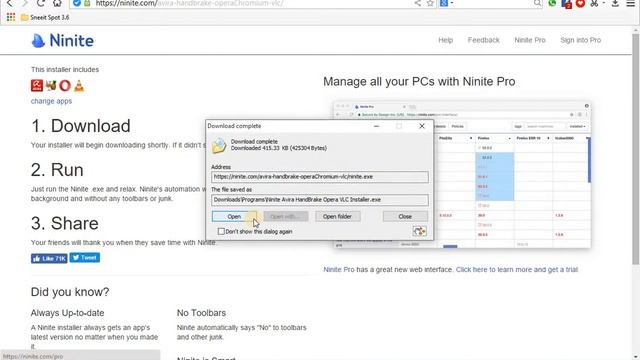Click the VLC cone app icon
This screenshot has height=360, width=640.
pyautogui.click(x=79, y=85)
